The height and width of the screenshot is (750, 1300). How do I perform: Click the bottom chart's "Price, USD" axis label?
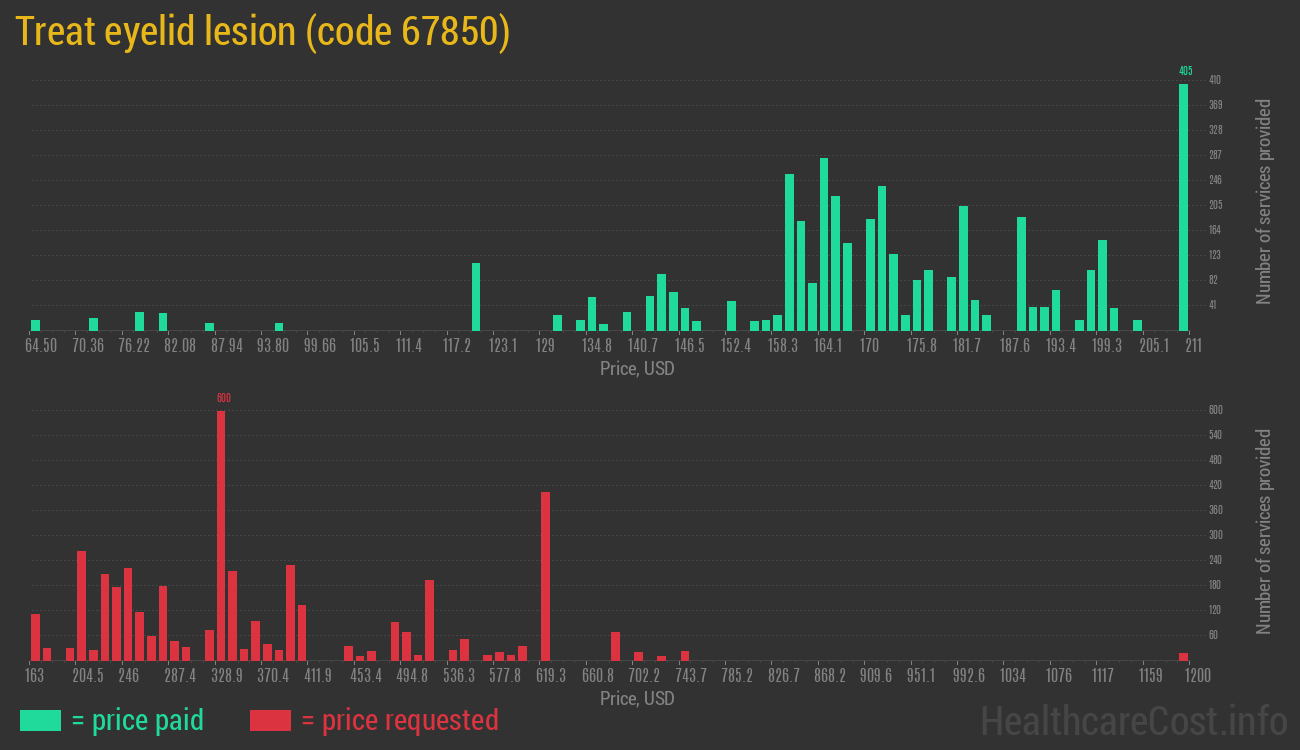(637, 698)
